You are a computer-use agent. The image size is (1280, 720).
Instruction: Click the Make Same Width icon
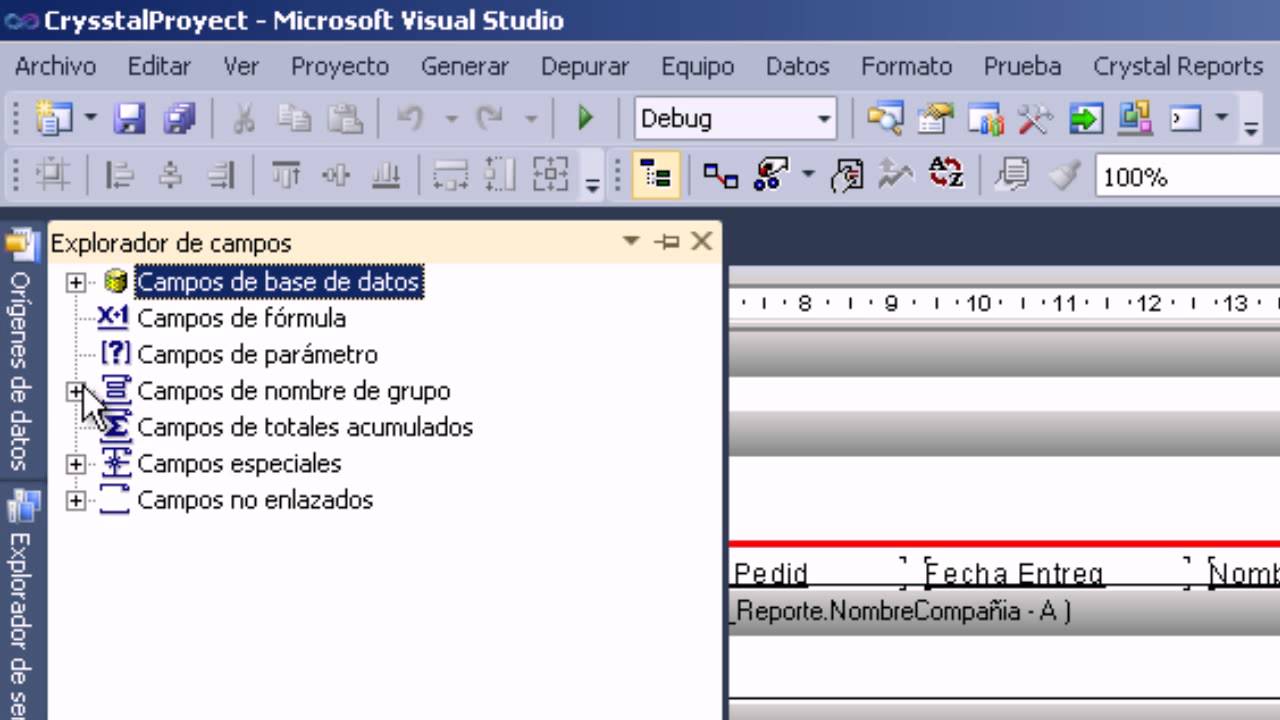450,176
